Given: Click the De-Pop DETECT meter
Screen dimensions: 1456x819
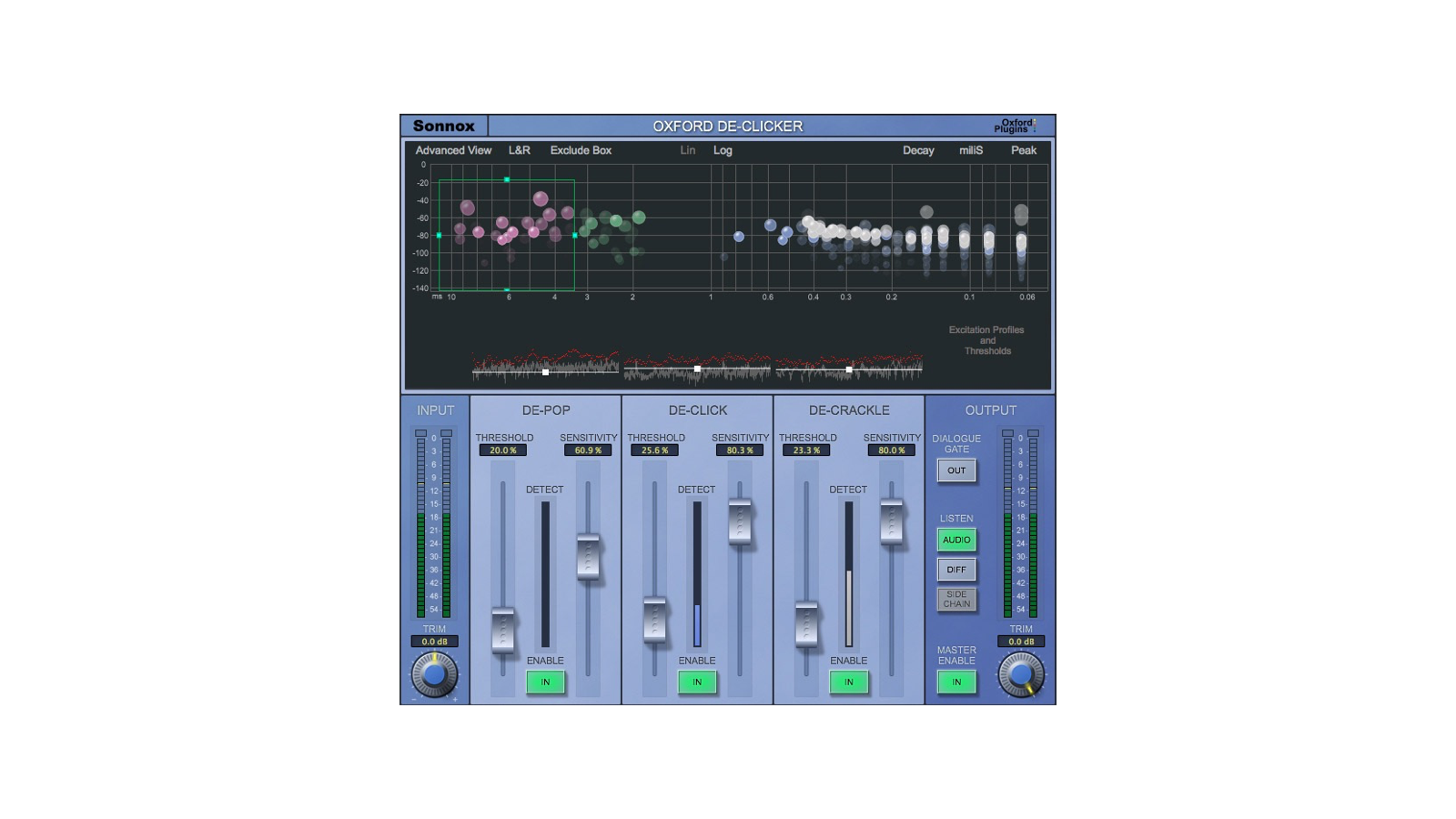Looking at the screenshot, I should (545, 573).
